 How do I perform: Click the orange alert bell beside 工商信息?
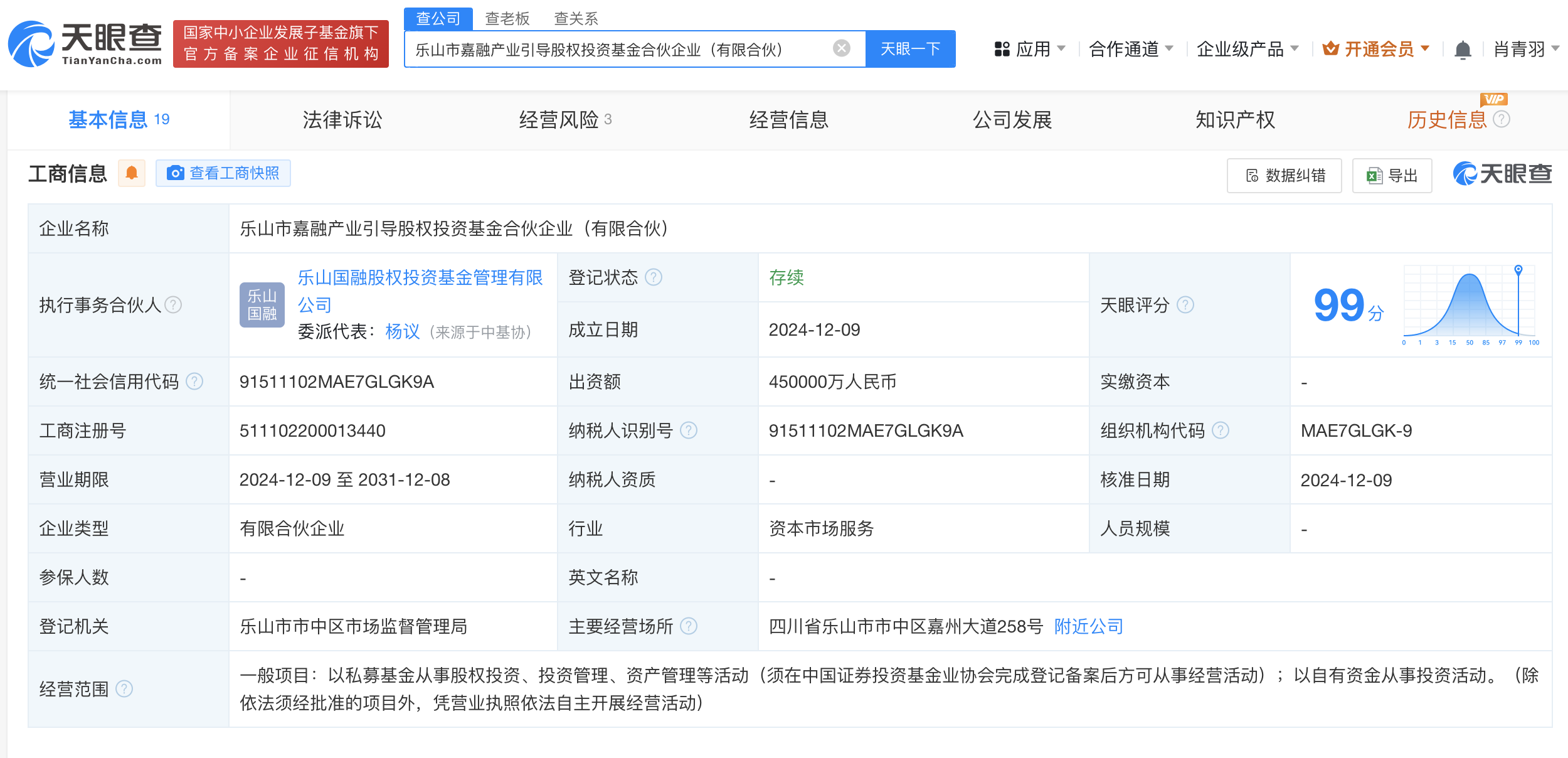coord(132,173)
